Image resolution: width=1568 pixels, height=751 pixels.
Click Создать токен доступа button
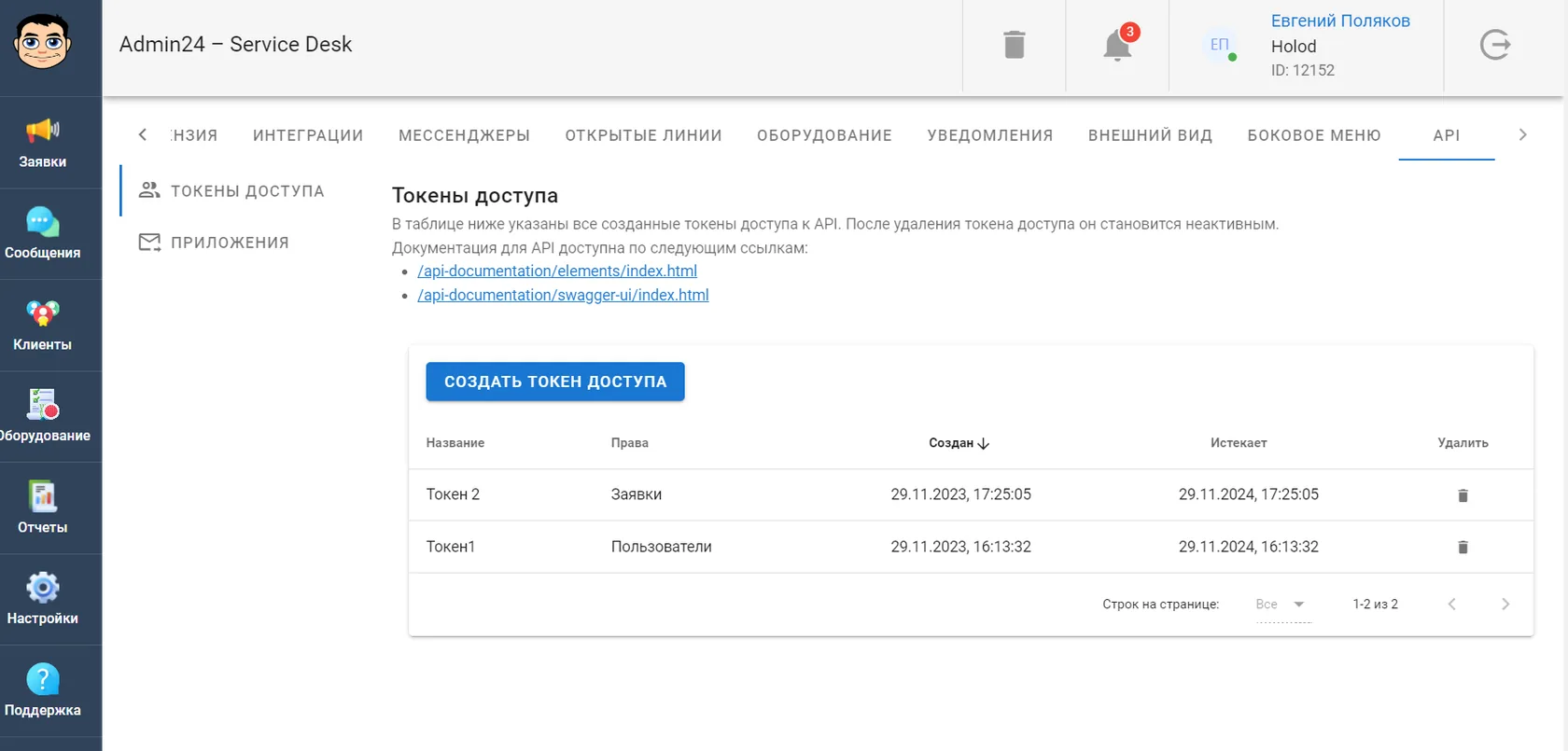tap(555, 382)
